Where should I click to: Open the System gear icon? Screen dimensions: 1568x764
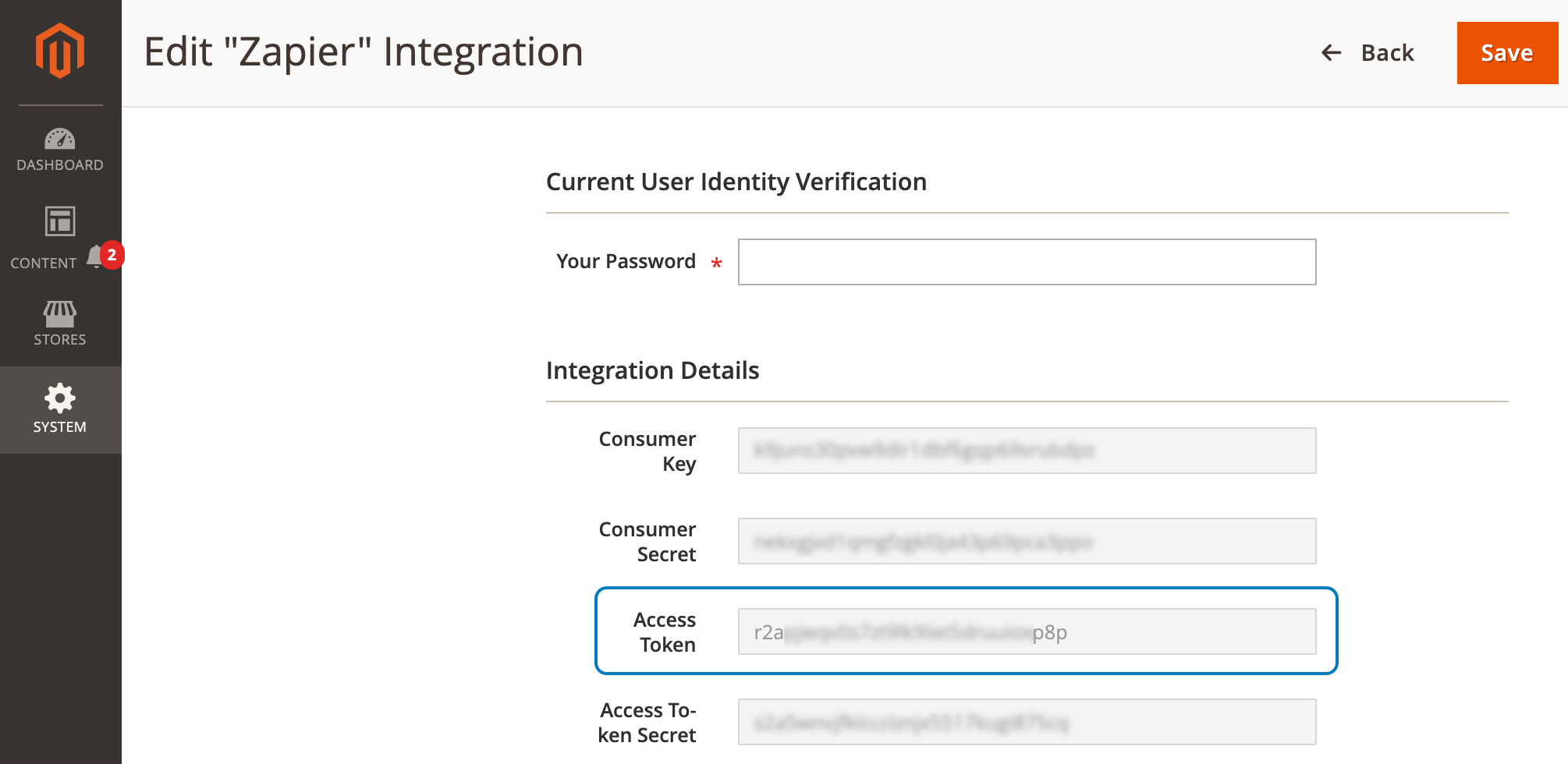pyautogui.click(x=61, y=398)
